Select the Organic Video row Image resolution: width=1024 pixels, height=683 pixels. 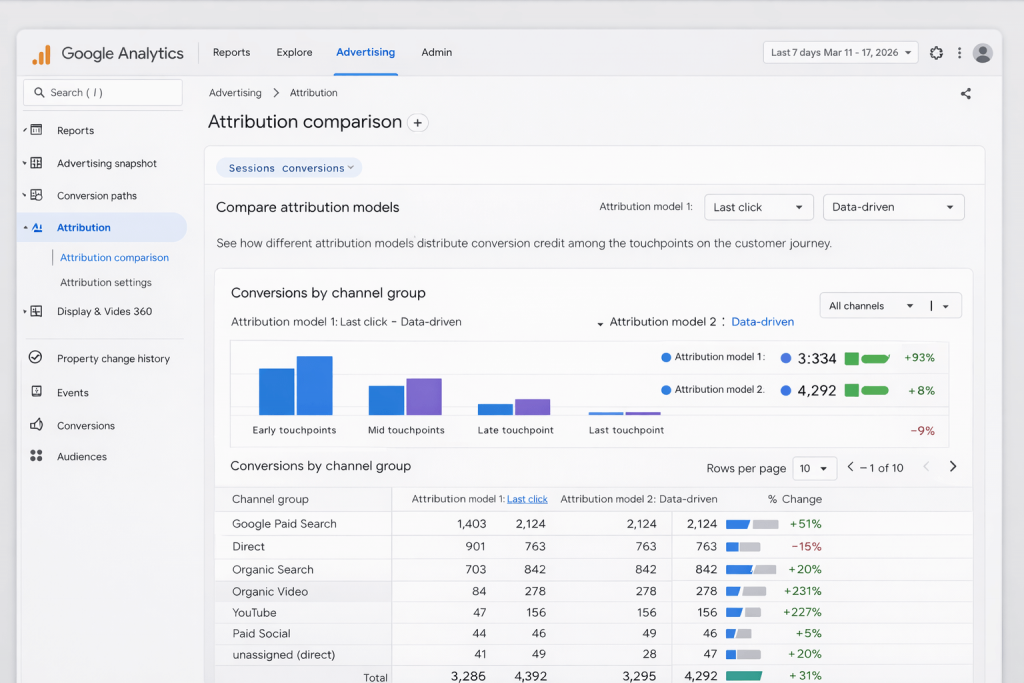point(593,592)
